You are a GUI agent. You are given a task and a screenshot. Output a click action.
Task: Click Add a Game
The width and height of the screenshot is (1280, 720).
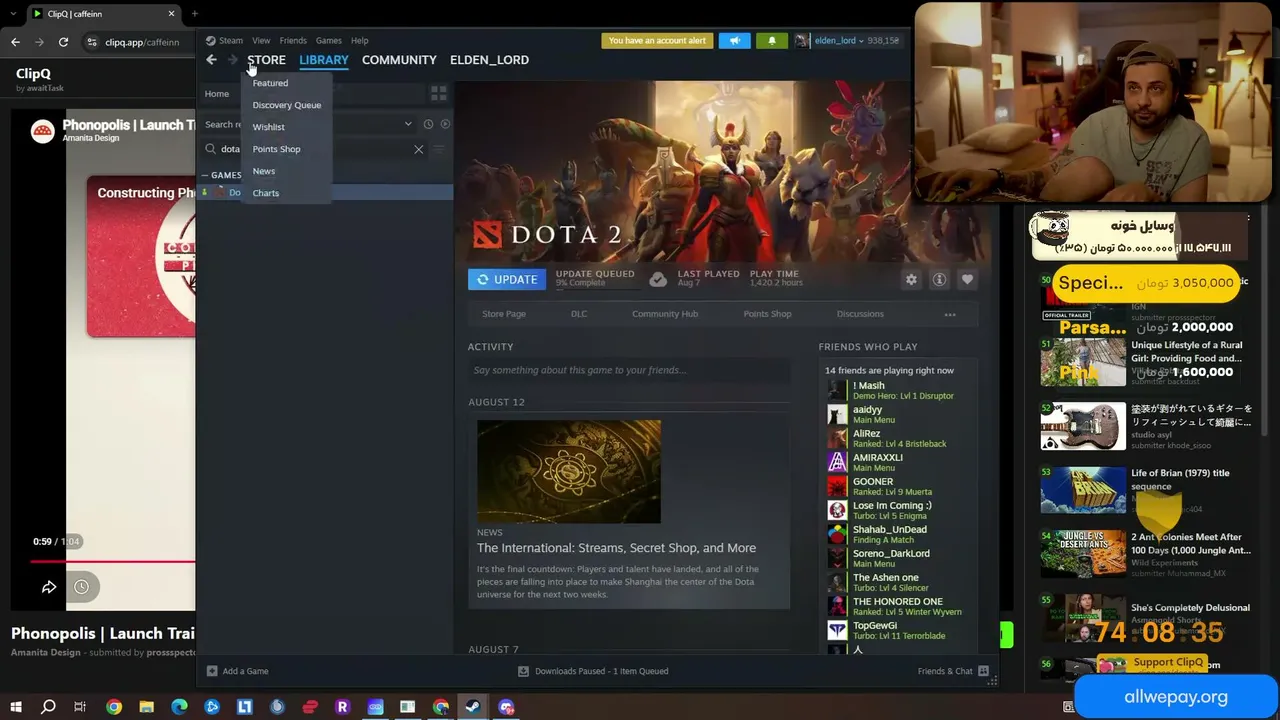[238, 671]
